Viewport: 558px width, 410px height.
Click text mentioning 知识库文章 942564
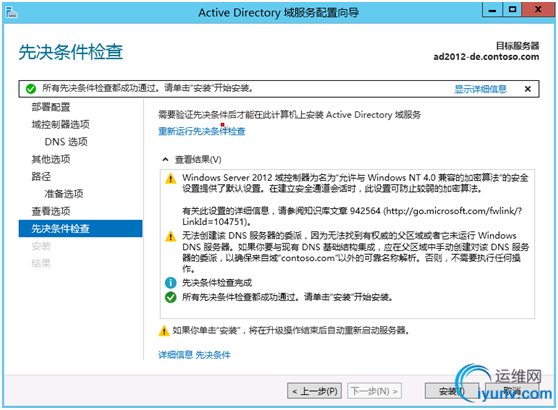pos(352,216)
